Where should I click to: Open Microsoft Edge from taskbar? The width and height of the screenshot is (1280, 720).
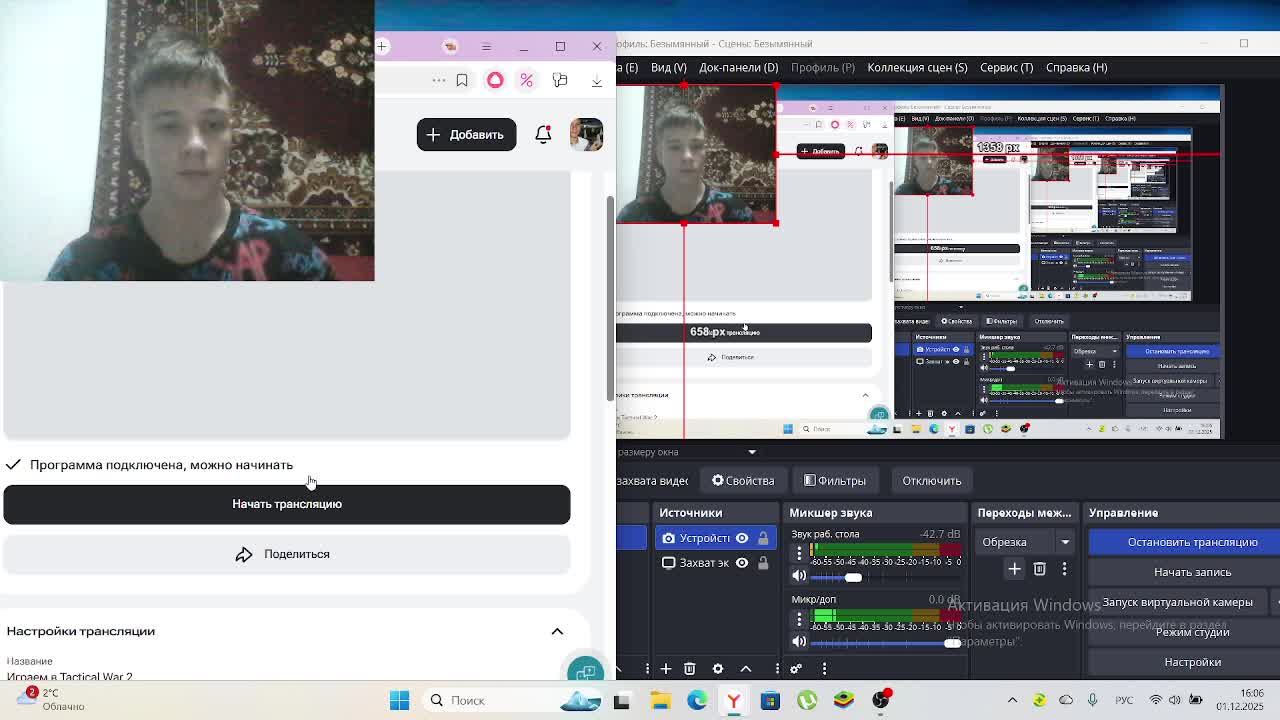click(x=697, y=700)
